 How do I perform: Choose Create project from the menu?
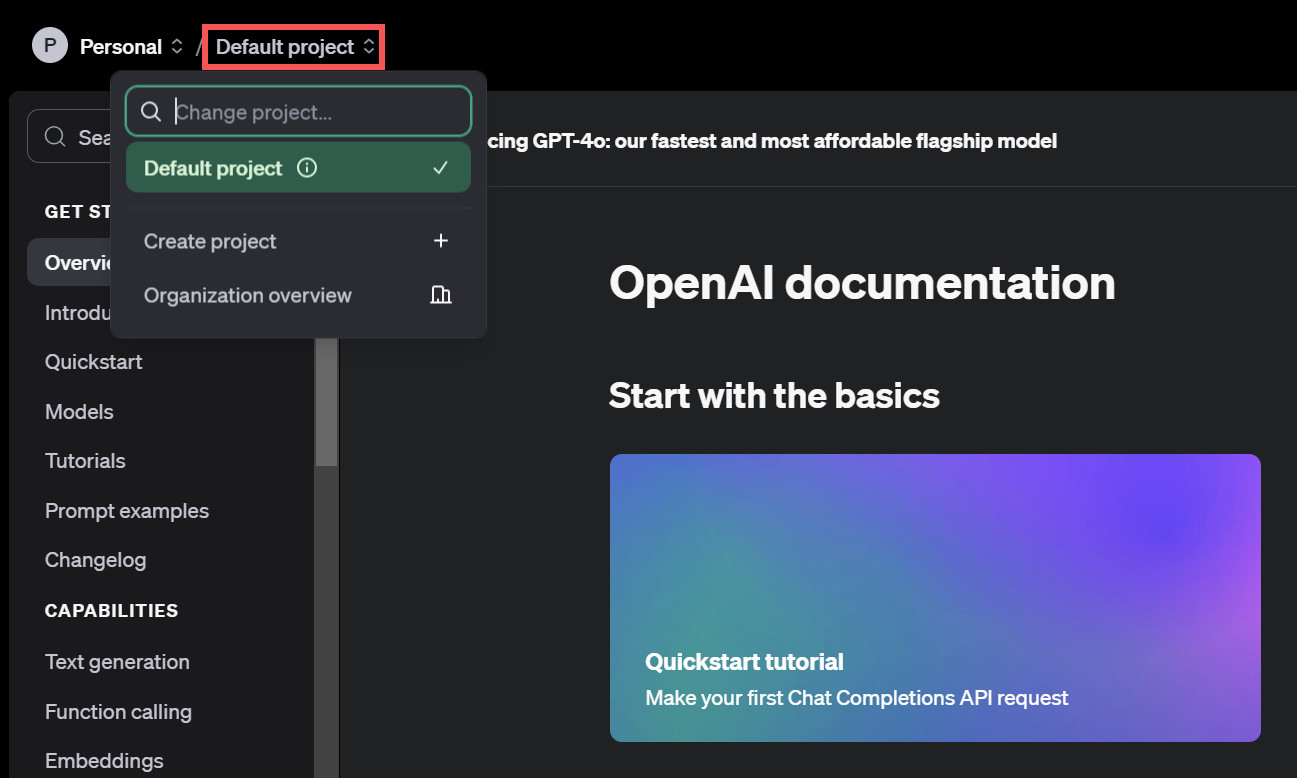pos(298,241)
